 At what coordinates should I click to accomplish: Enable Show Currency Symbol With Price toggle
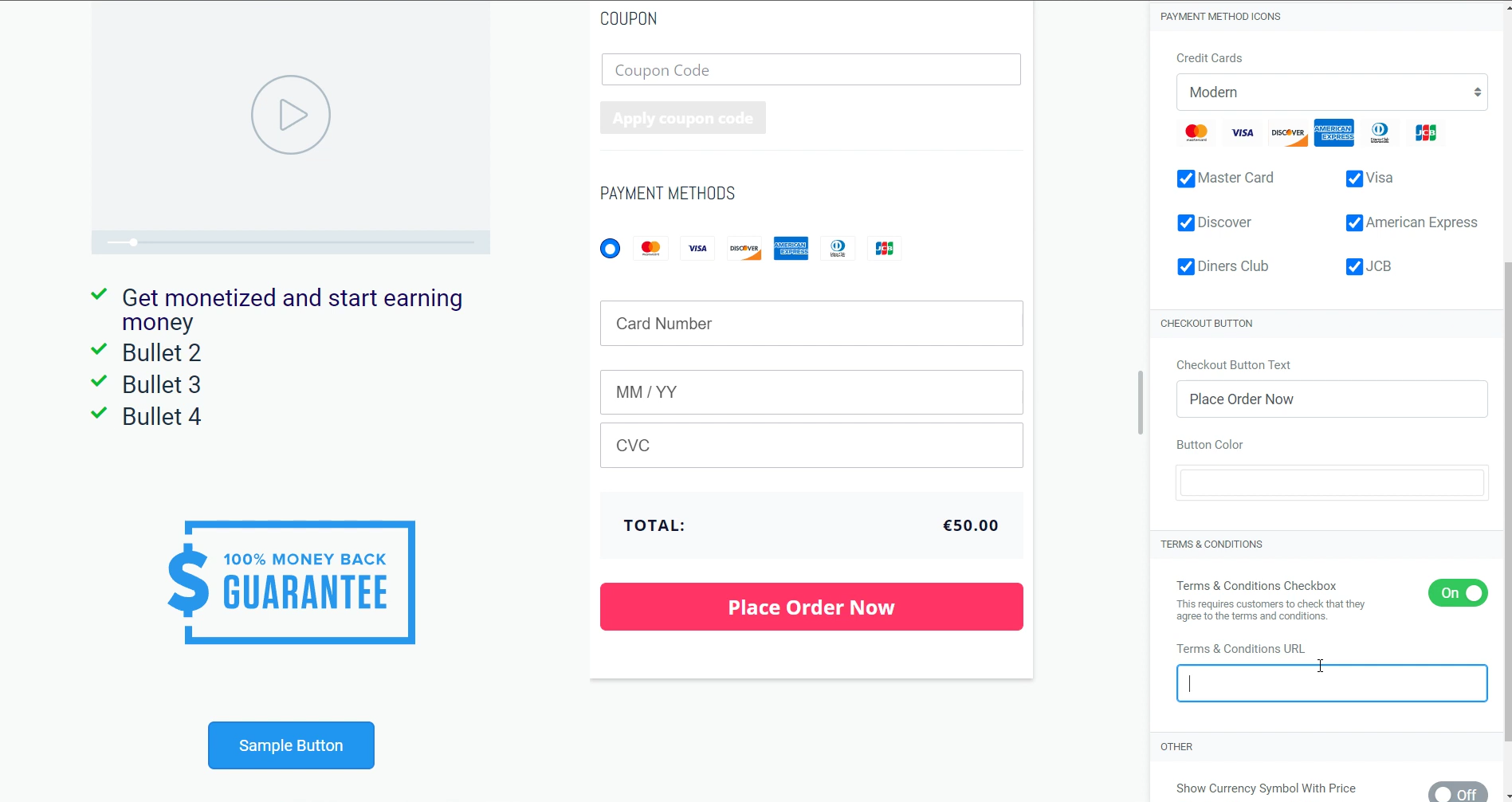pos(1458,794)
